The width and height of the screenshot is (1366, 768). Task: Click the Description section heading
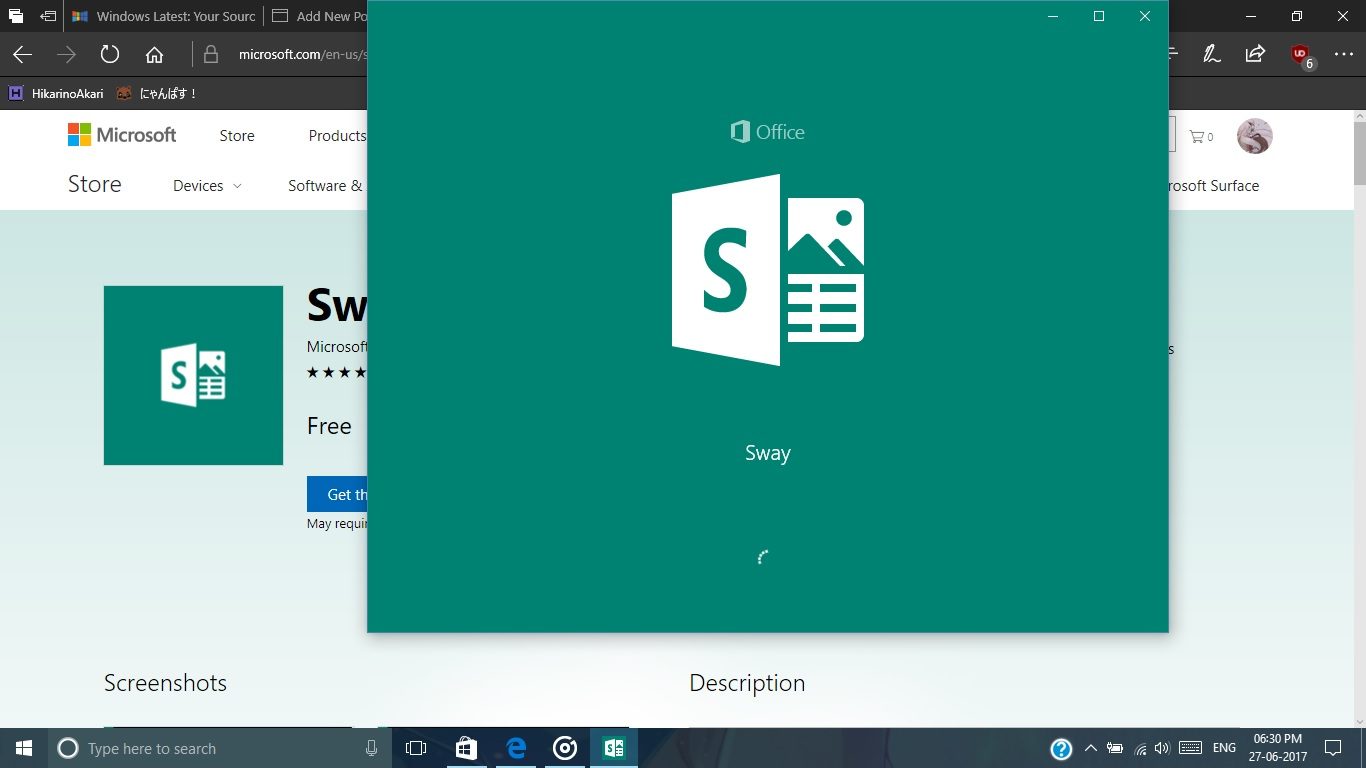747,683
